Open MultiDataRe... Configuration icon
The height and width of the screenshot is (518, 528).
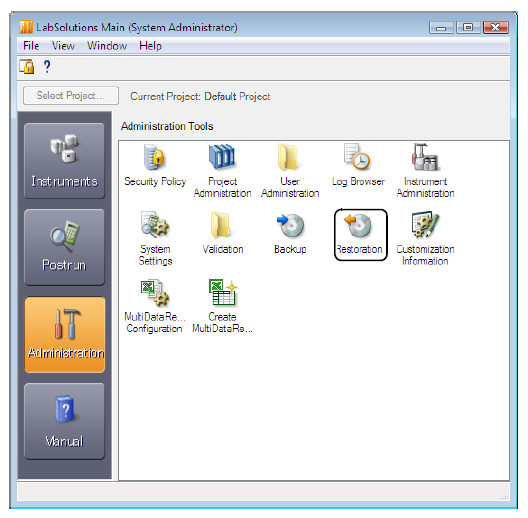point(155,306)
